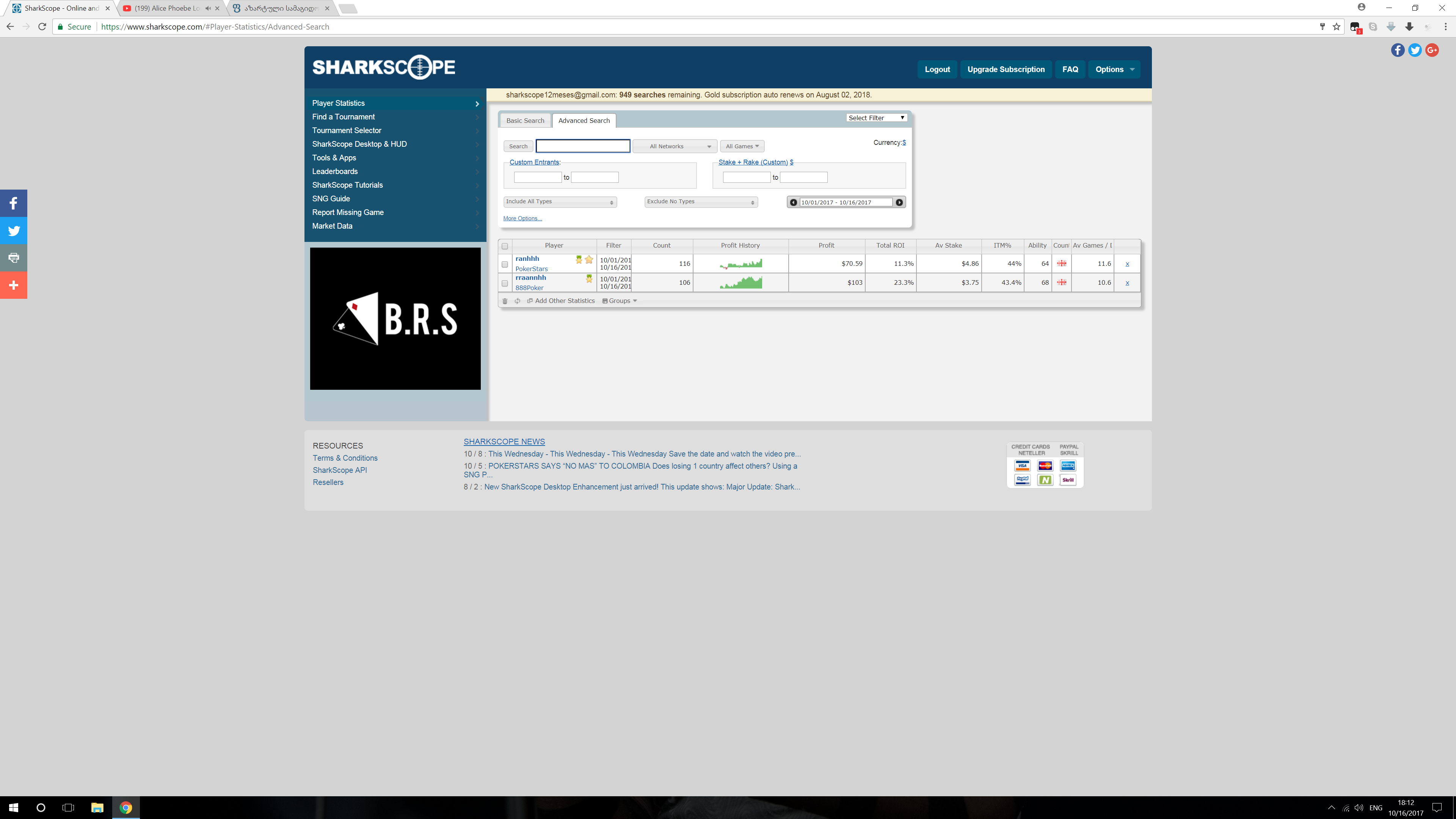Open the Leaderboards menu item

pyautogui.click(x=334, y=171)
